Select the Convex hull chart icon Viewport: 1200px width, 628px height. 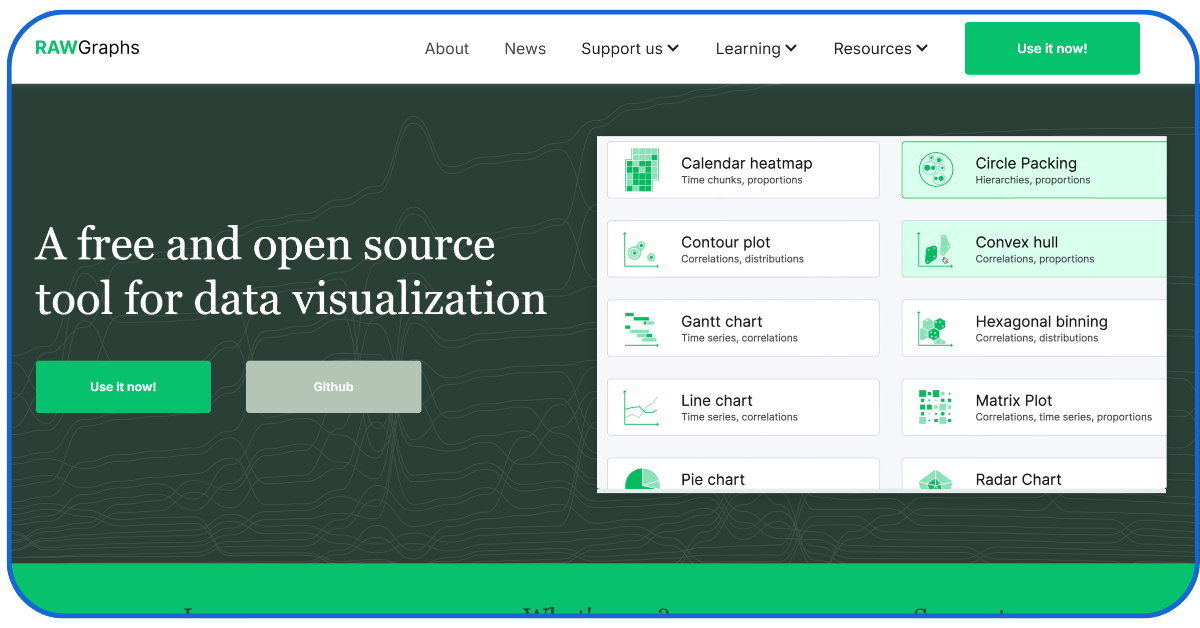tap(934, 248)
